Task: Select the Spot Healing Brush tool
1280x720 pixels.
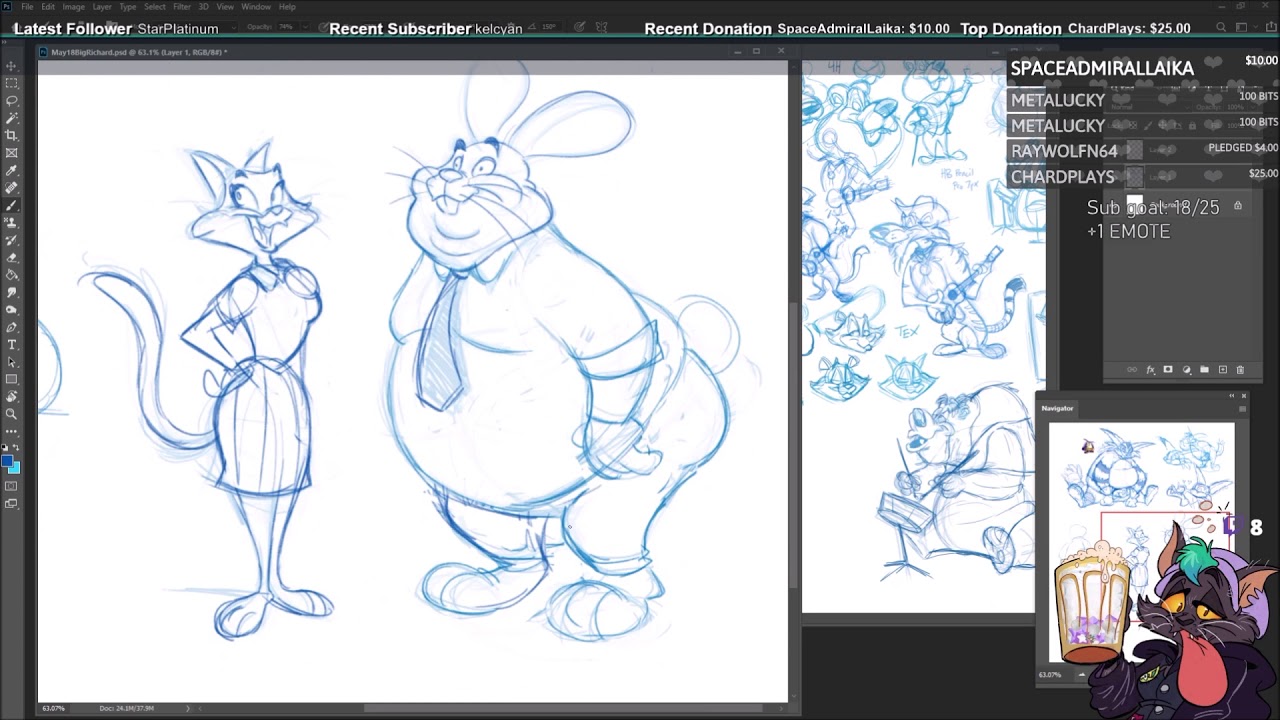Action: coord(12,188)
